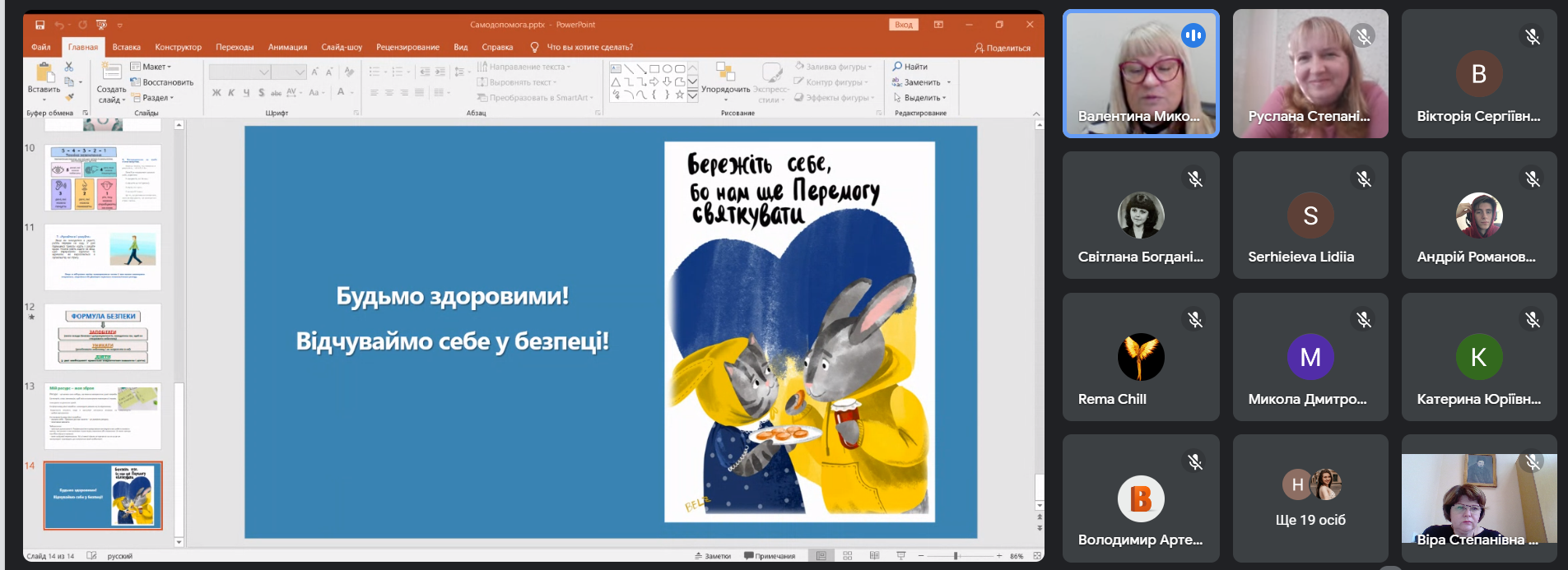Toggle Strikethrough (abc) formatting
The width and height of the screenshot is (1568, 570).
(x=276, y=93)
